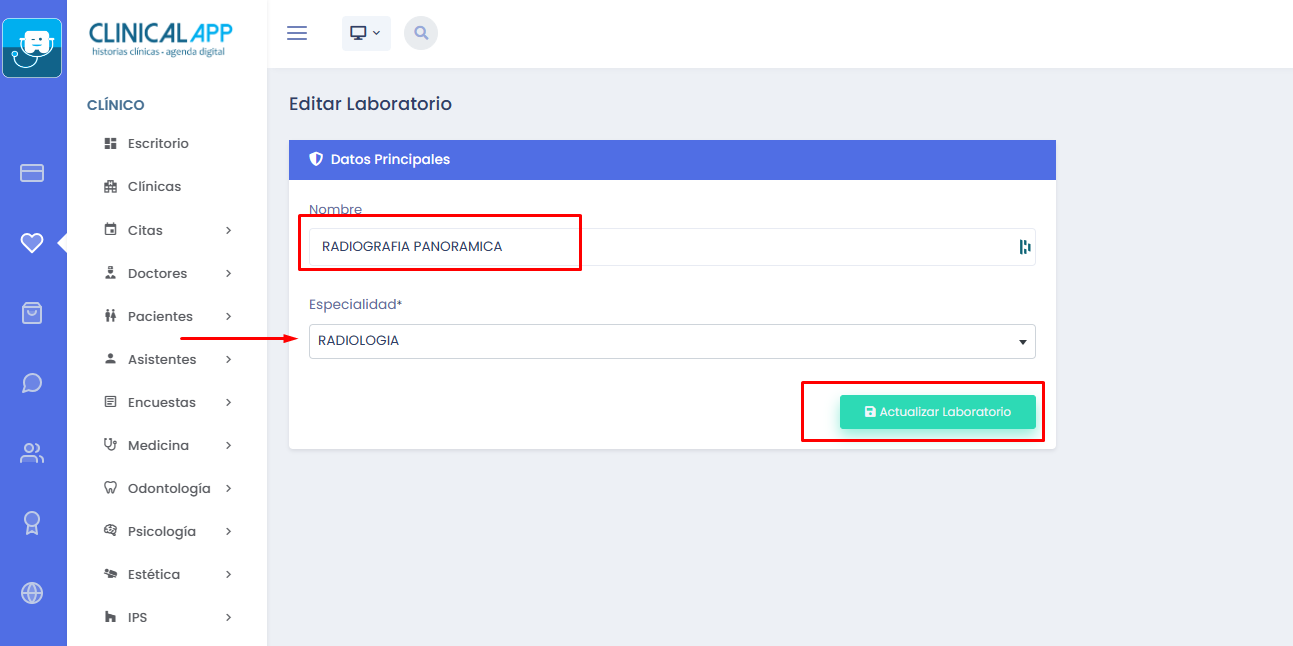This screenshot has width=1293, height=646.
Task: Click the chat bubble icon in rail
Action: pos(32,383)
